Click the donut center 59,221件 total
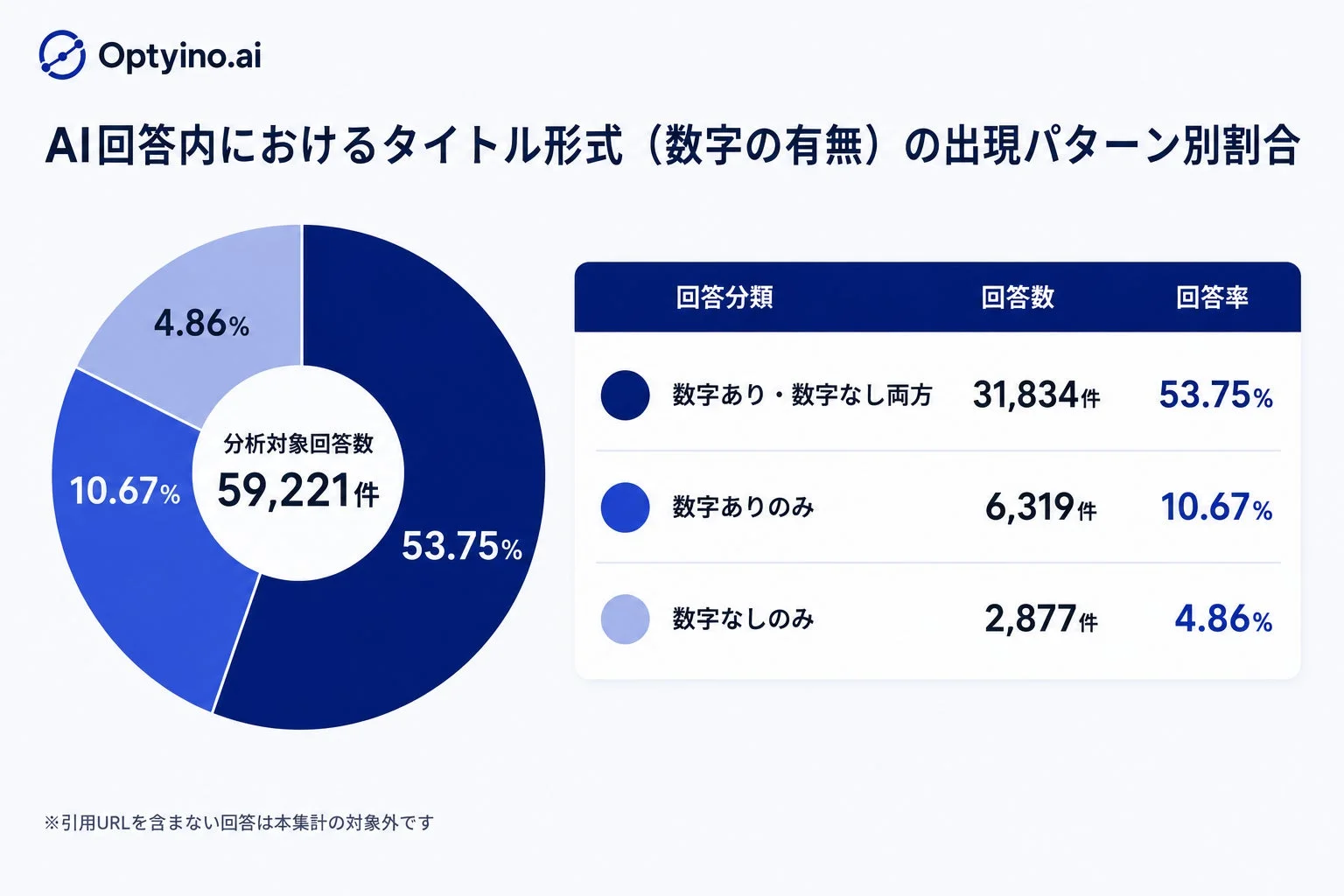1344x896 pixels. click(298, 489)
